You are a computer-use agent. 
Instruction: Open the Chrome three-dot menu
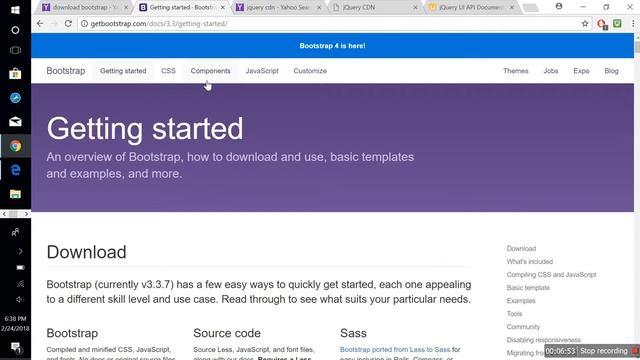pyautogui.click(x=633, y=24)
